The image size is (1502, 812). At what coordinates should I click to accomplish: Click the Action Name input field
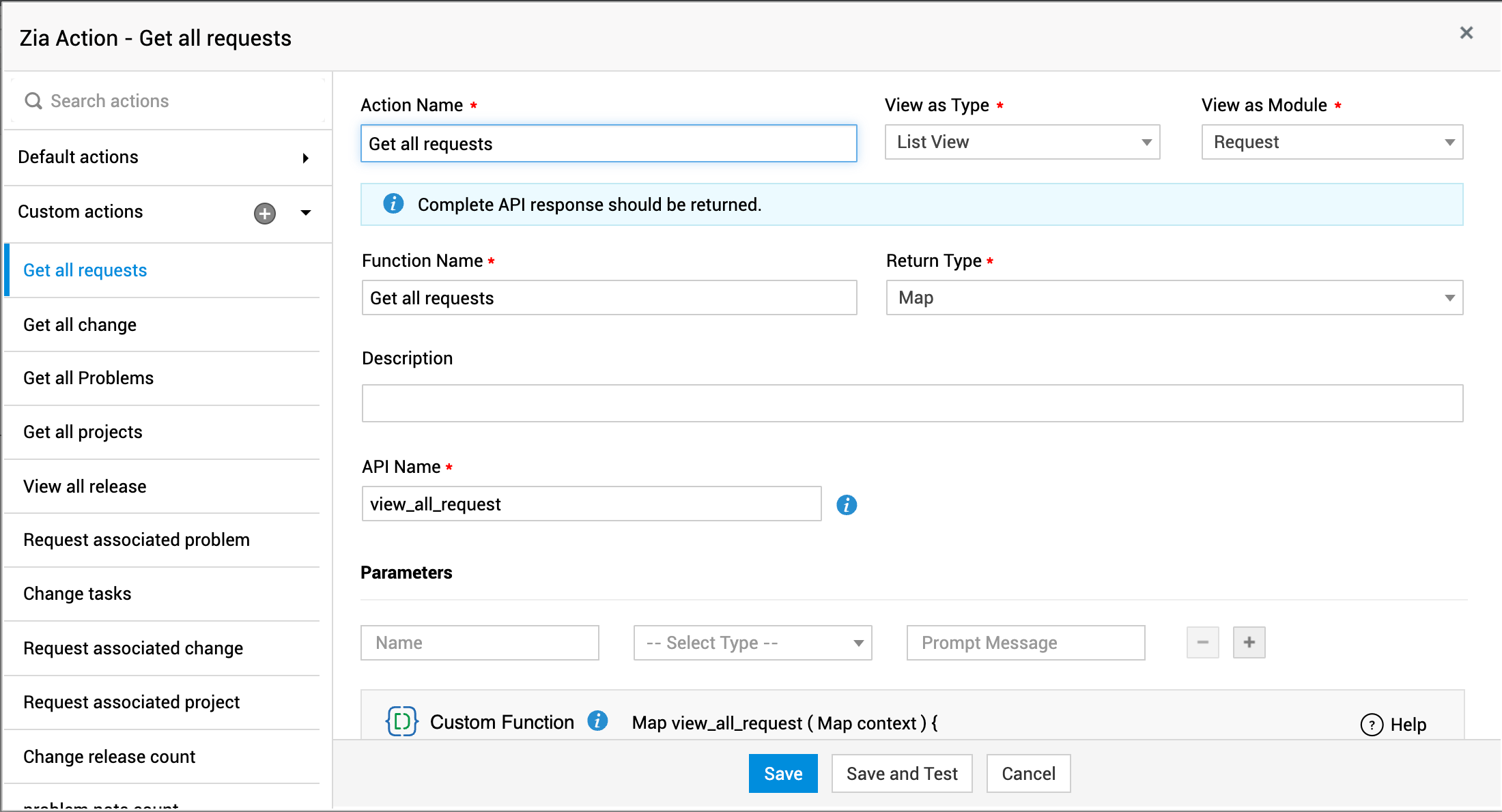point(608,143)
